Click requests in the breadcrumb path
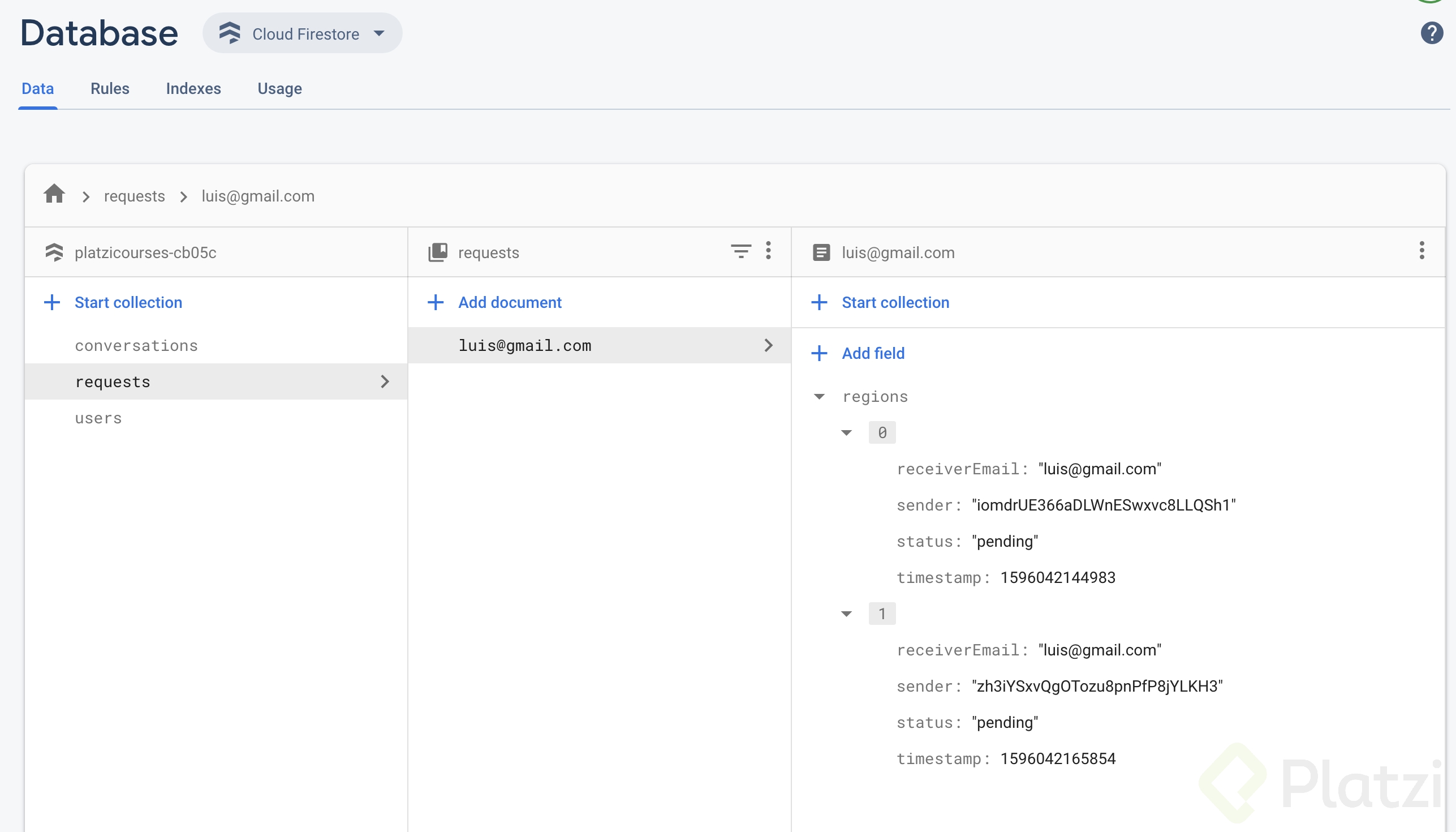 pyautogui.click(x=134, y=196)
